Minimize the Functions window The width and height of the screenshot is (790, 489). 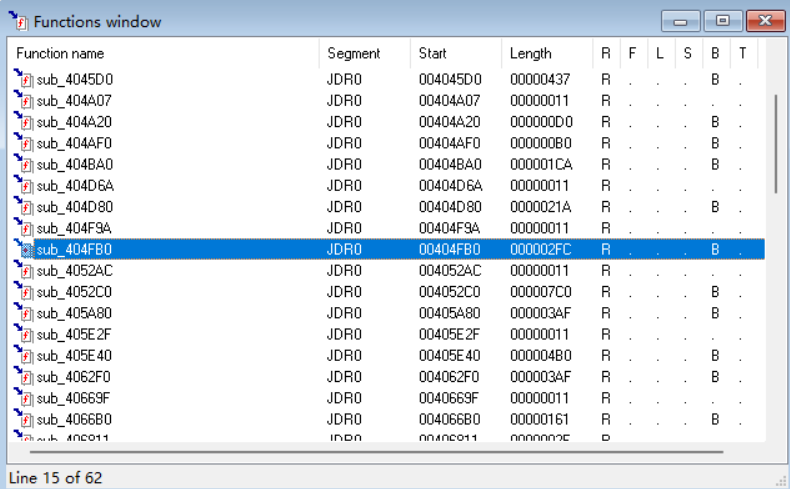pos(680,21)
